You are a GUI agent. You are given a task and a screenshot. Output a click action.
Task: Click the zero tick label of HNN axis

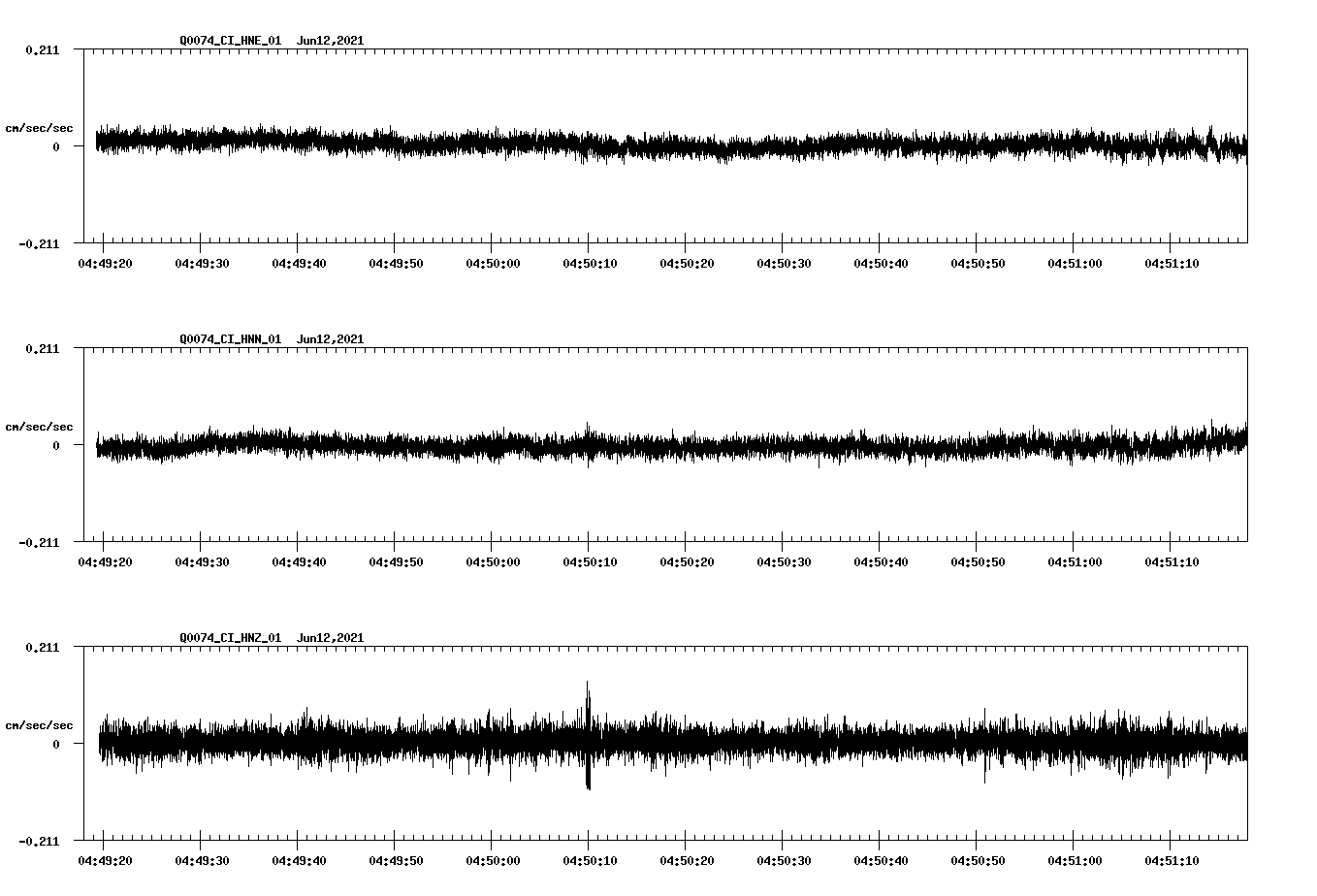click(x=56, y=445)
